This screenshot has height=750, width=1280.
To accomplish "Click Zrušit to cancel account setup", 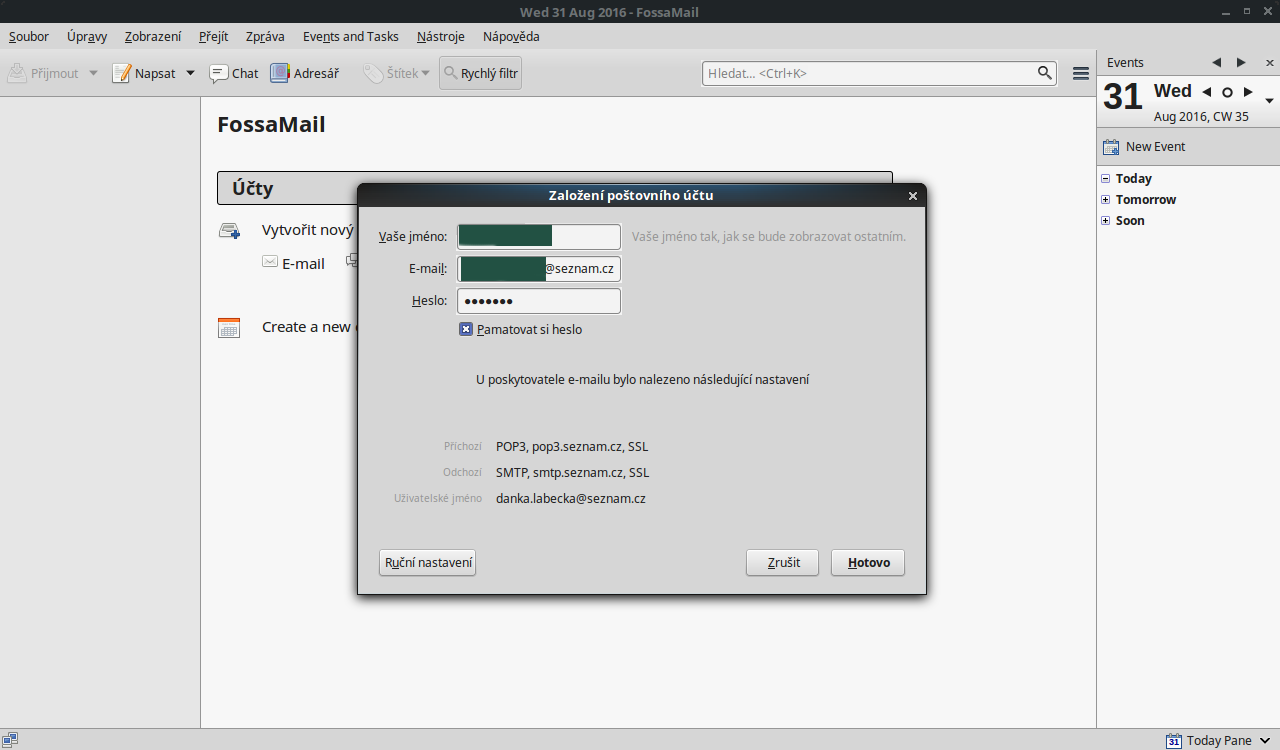I will pos(782,563).
